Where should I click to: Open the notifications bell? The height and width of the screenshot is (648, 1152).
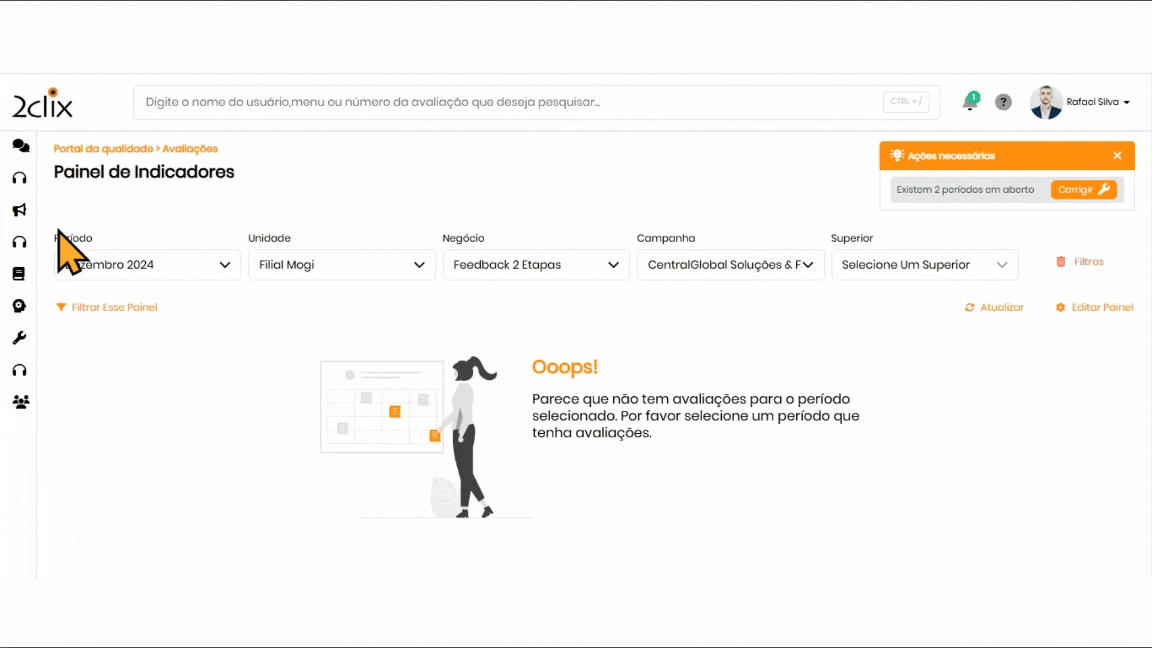coord(969,102)
